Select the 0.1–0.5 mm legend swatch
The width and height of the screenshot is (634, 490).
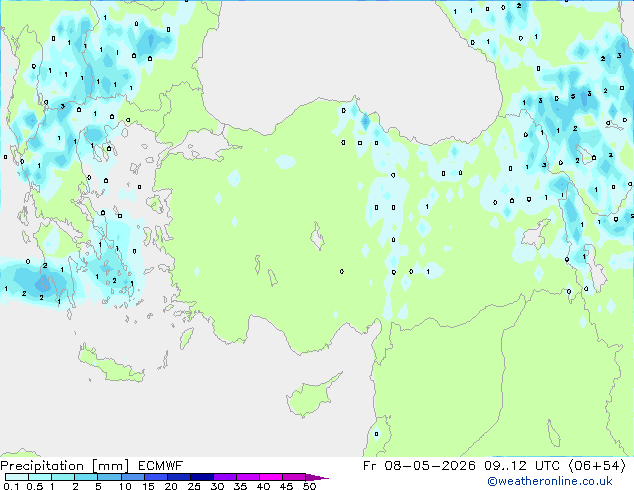coord(17,477)
